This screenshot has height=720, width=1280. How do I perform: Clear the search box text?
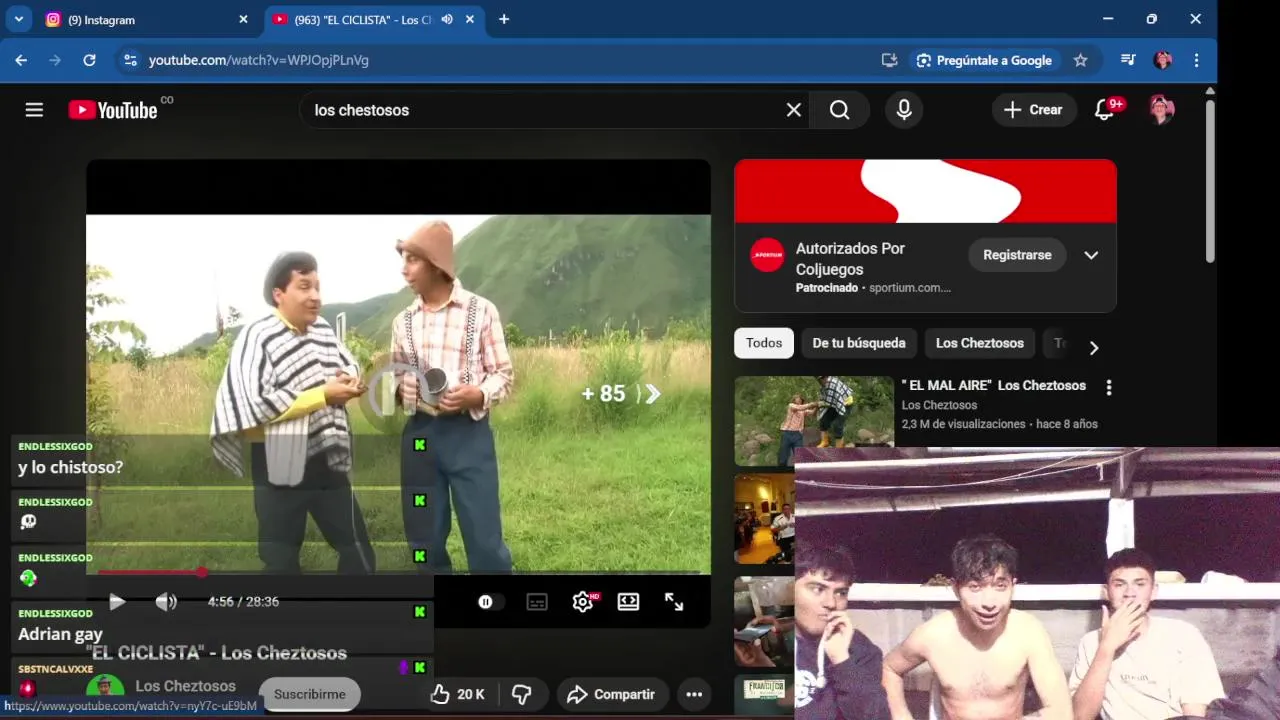[793, 110]
